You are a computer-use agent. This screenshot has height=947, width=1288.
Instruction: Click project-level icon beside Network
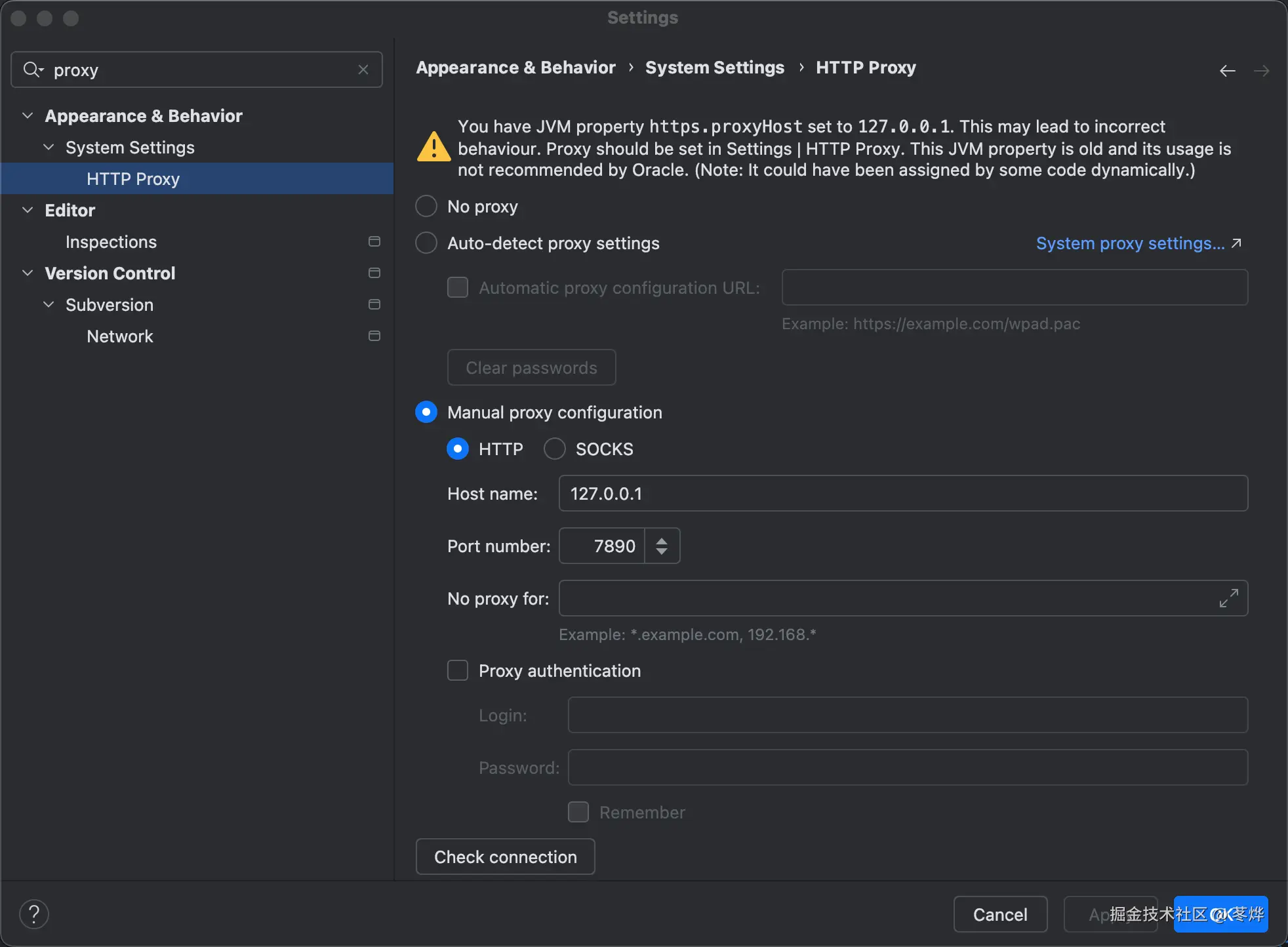(374, 336)
